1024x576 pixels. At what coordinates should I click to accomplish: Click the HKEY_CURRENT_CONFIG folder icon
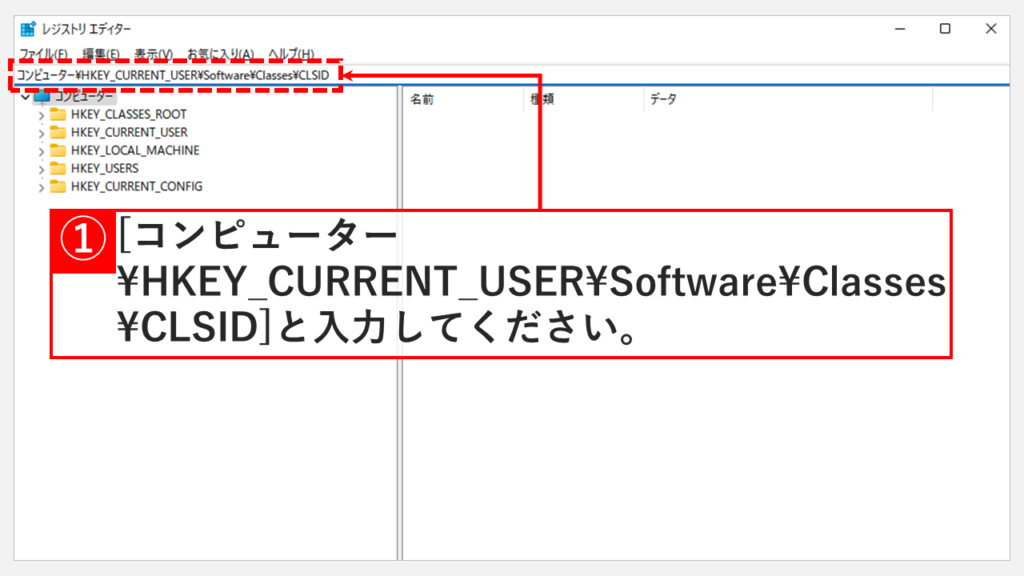coord(58,187)
